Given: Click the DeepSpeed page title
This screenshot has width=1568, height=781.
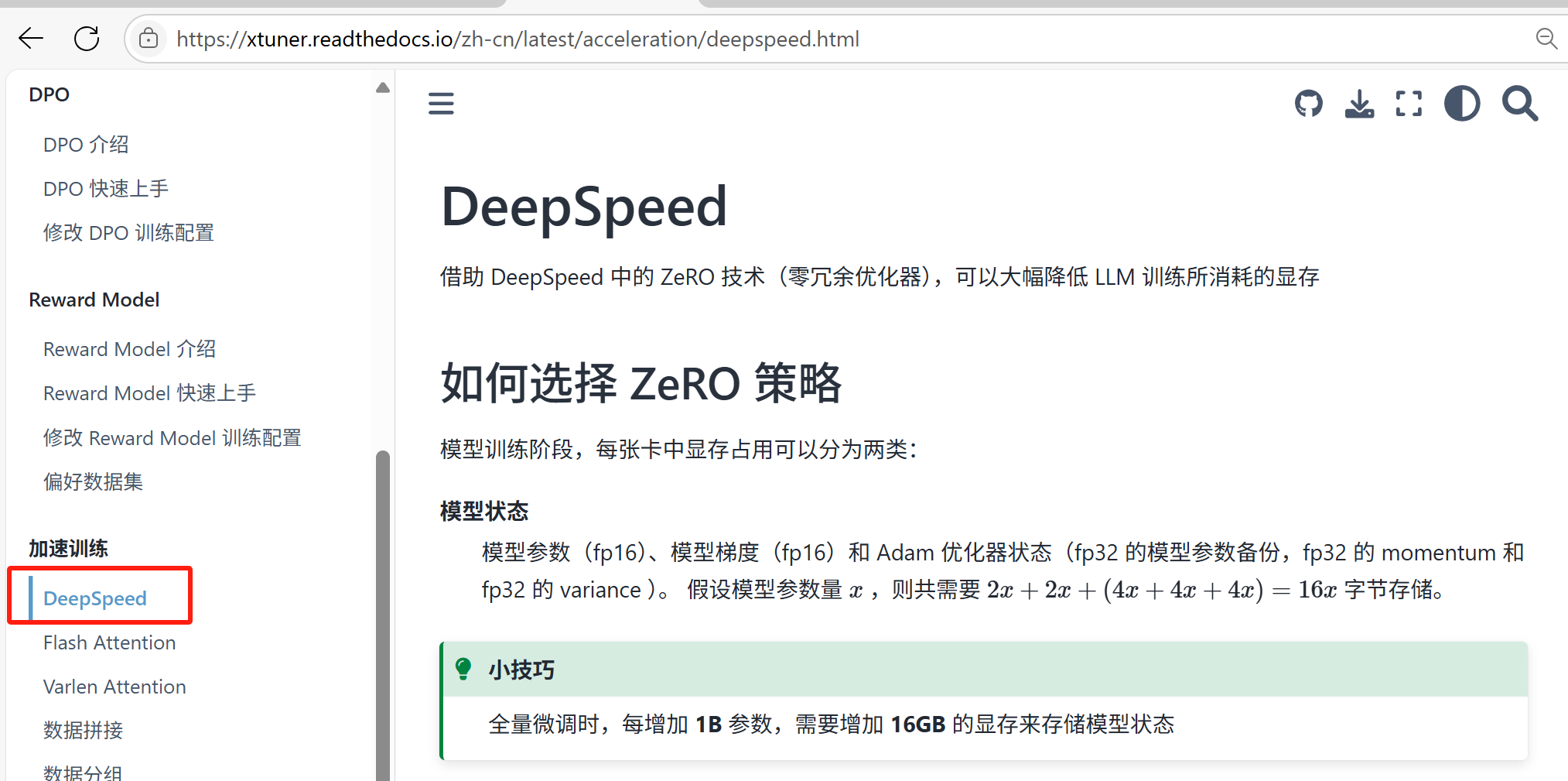Looking at the screenshot, I should 583,207.
